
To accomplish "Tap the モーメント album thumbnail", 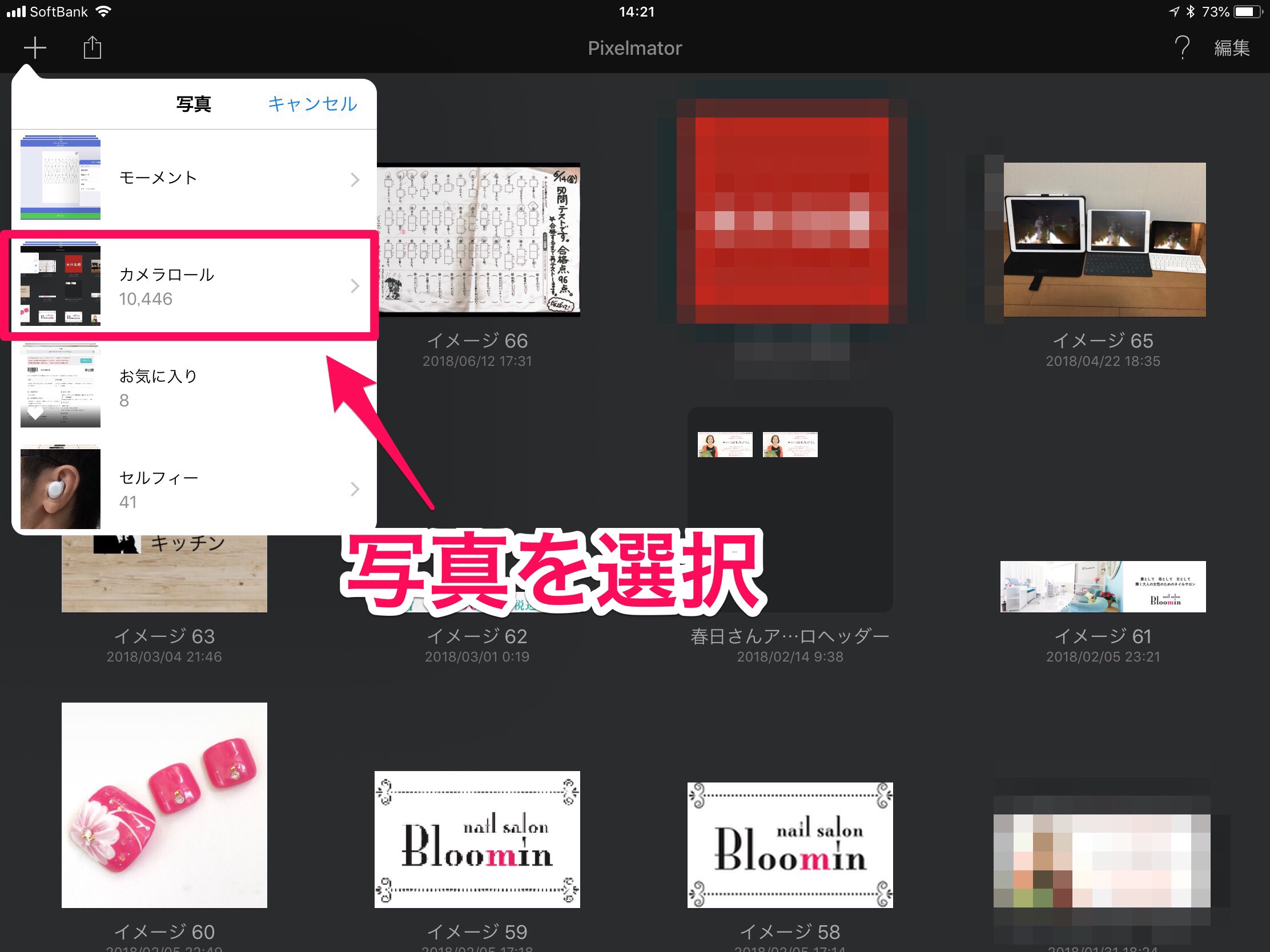I will (61, 179).
